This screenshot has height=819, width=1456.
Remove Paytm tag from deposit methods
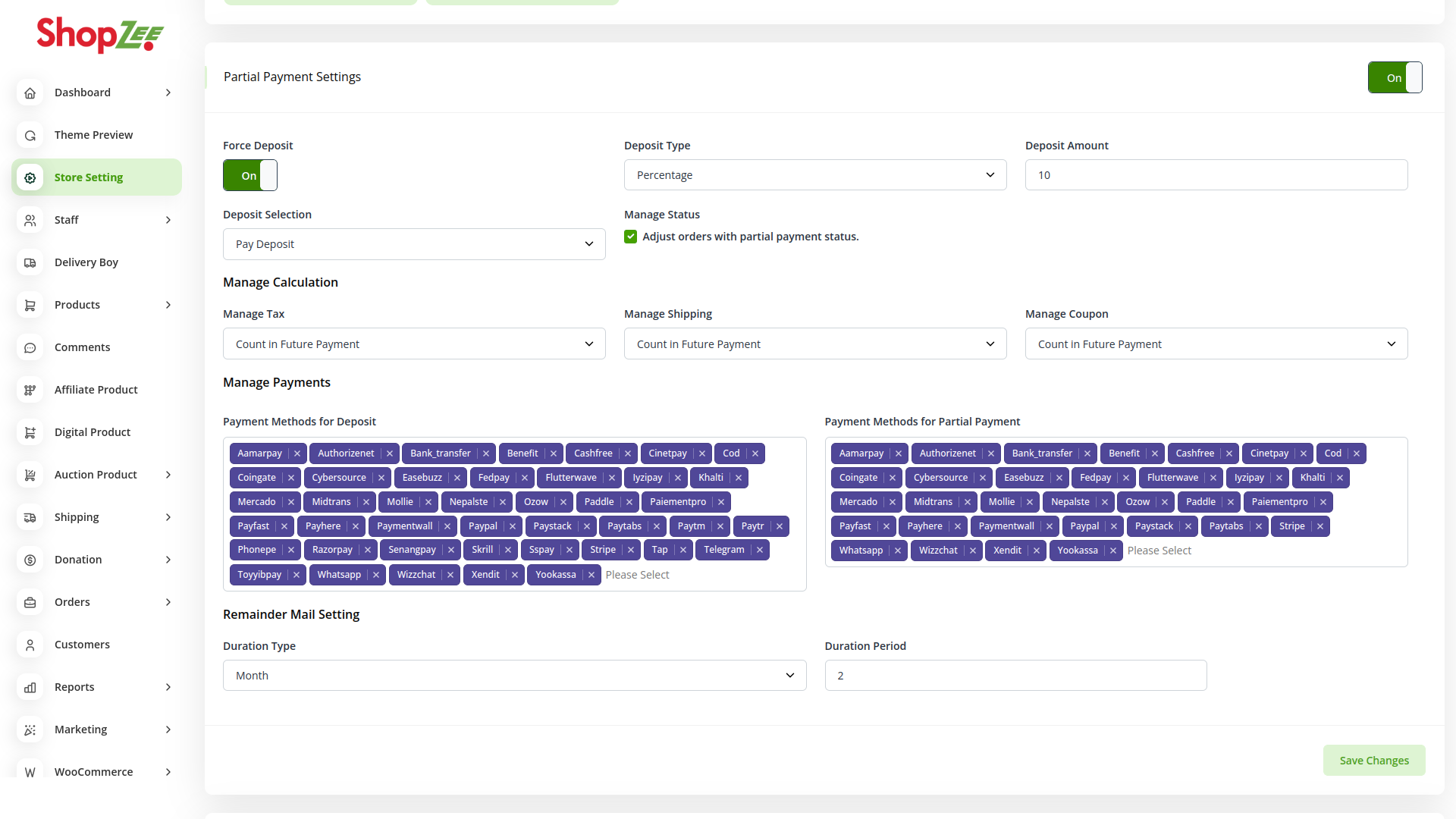720,526
